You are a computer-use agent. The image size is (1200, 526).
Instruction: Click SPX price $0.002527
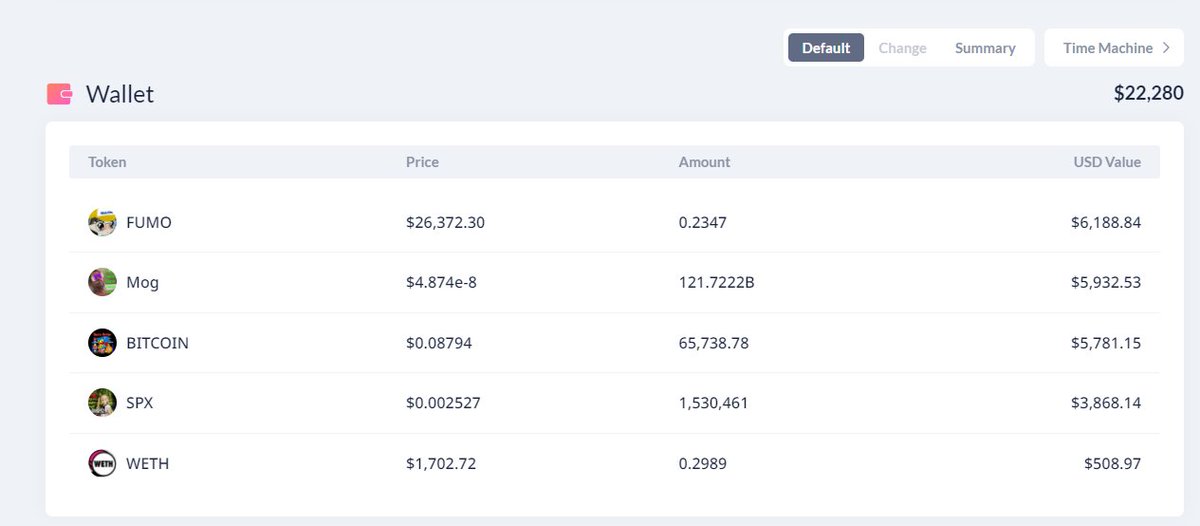pos(445,403)
